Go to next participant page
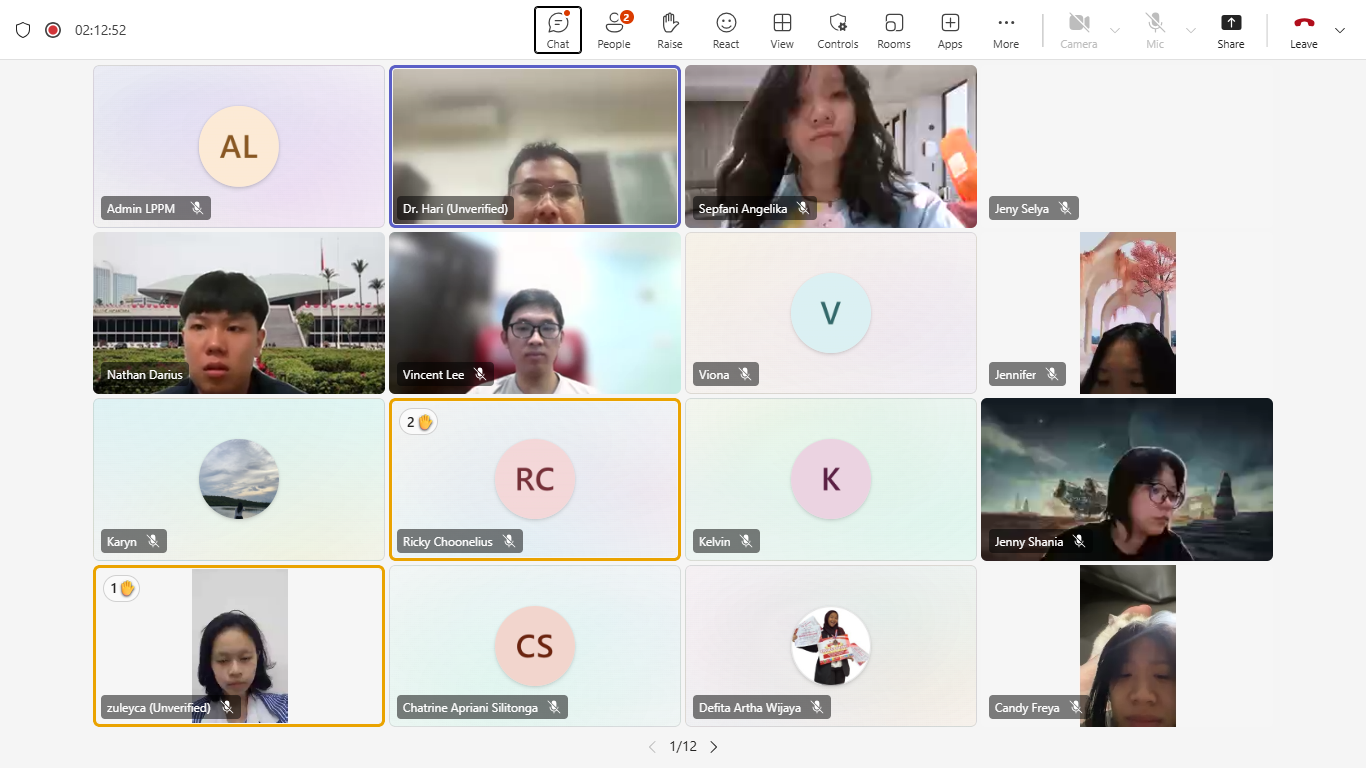Viewport: 1366px width, 768px height. pyautogui.click(x=714, y=747)
